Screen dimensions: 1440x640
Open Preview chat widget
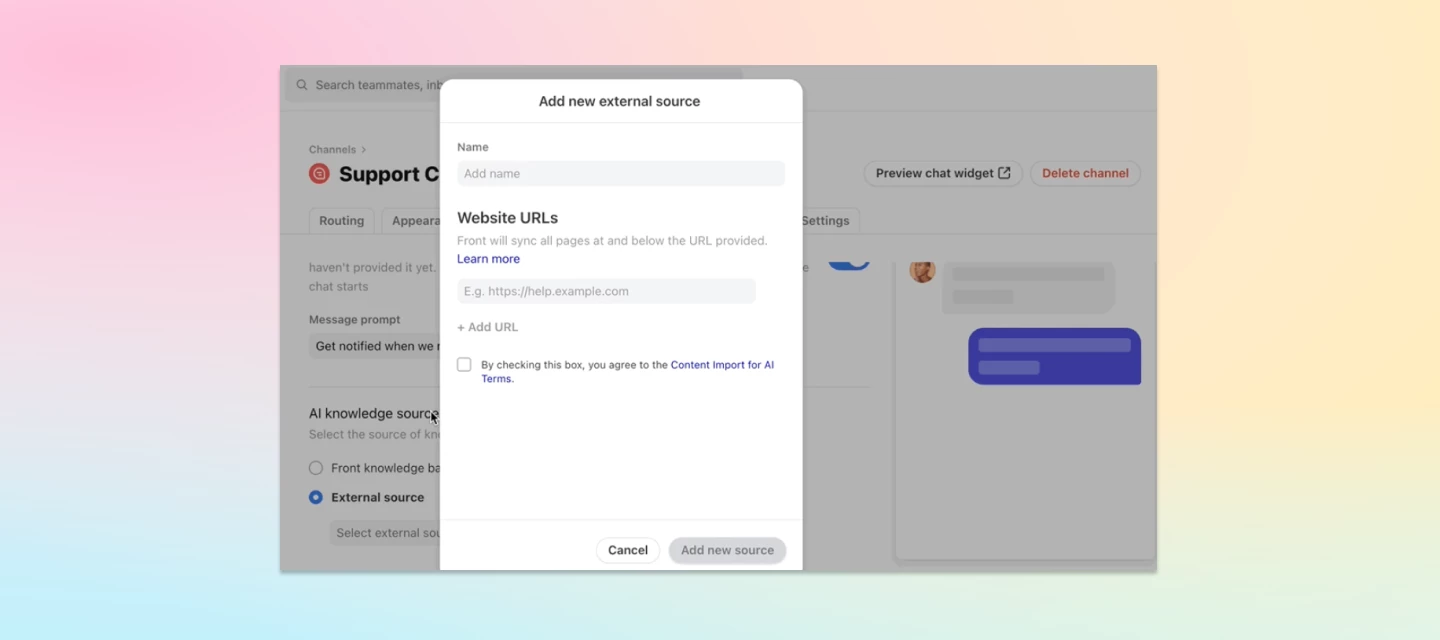click(943, 173)
